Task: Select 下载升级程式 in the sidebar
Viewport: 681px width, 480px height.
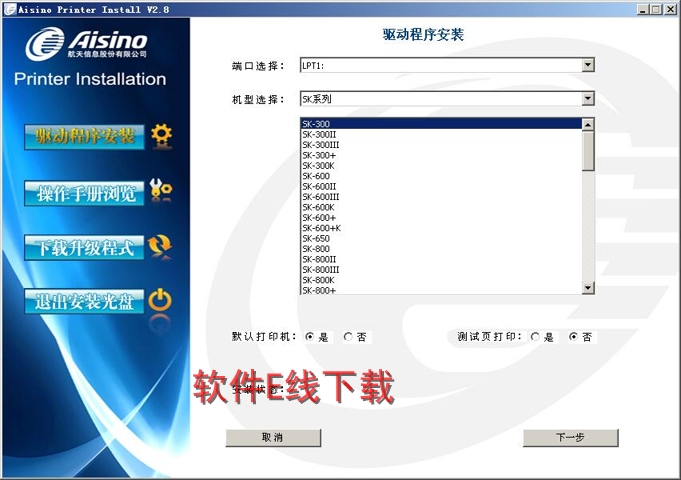Action: pyautogui.click(x=85, y=248)
